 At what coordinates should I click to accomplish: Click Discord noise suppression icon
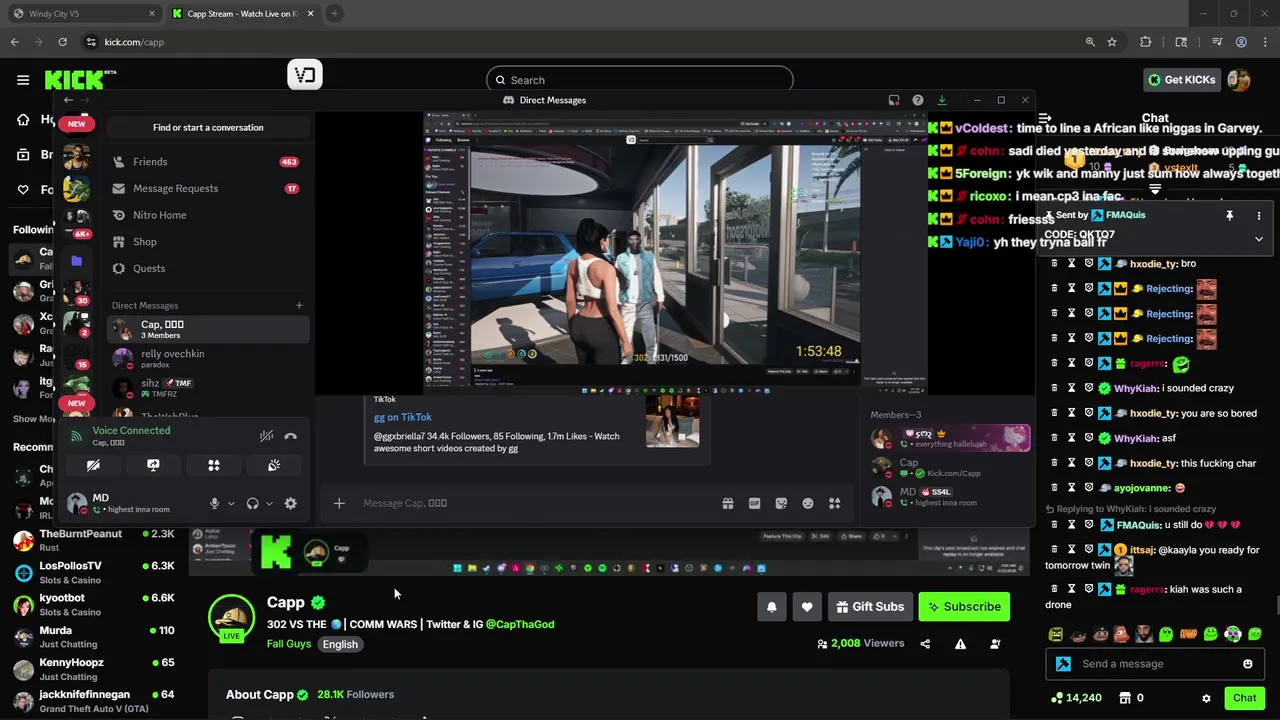click(x=266, y=436)
